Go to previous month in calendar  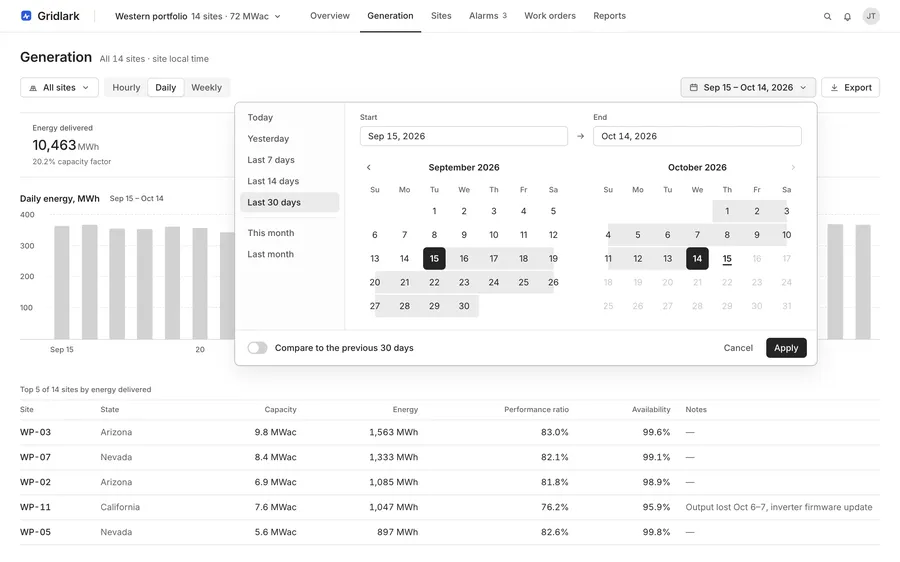pyautogui.click(x=368, y=168)
